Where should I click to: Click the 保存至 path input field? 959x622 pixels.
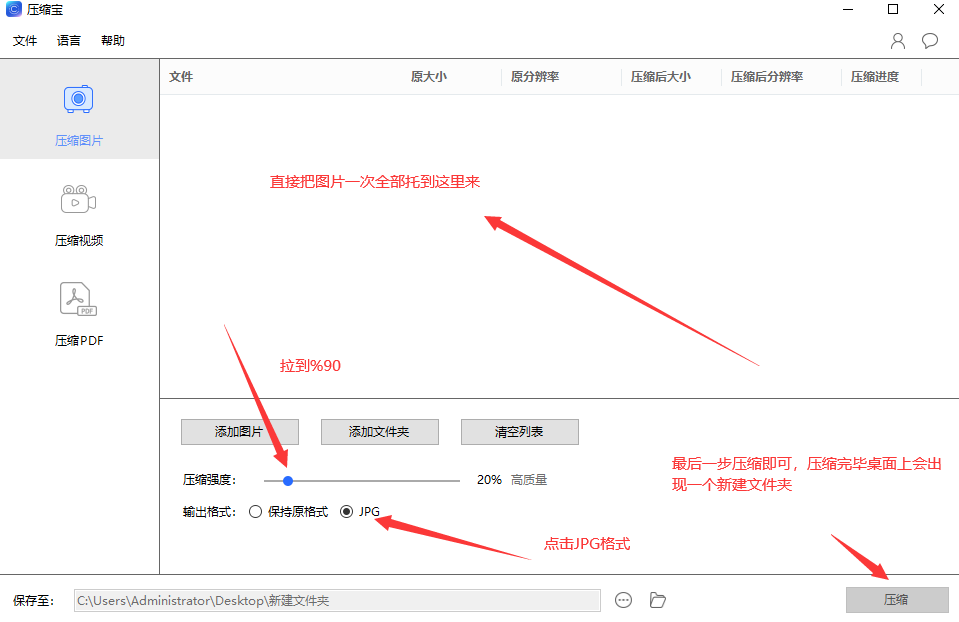[x=337, y=600]
